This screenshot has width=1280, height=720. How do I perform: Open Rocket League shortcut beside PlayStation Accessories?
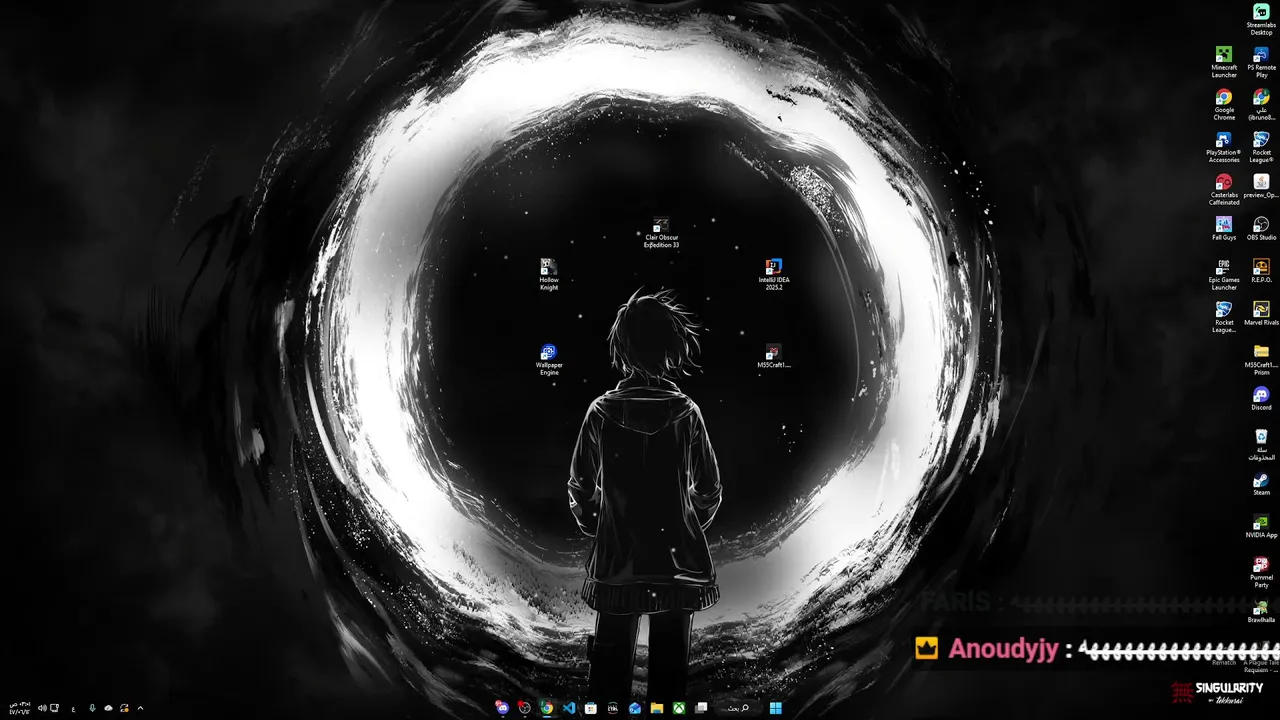tap(1261, 147)
